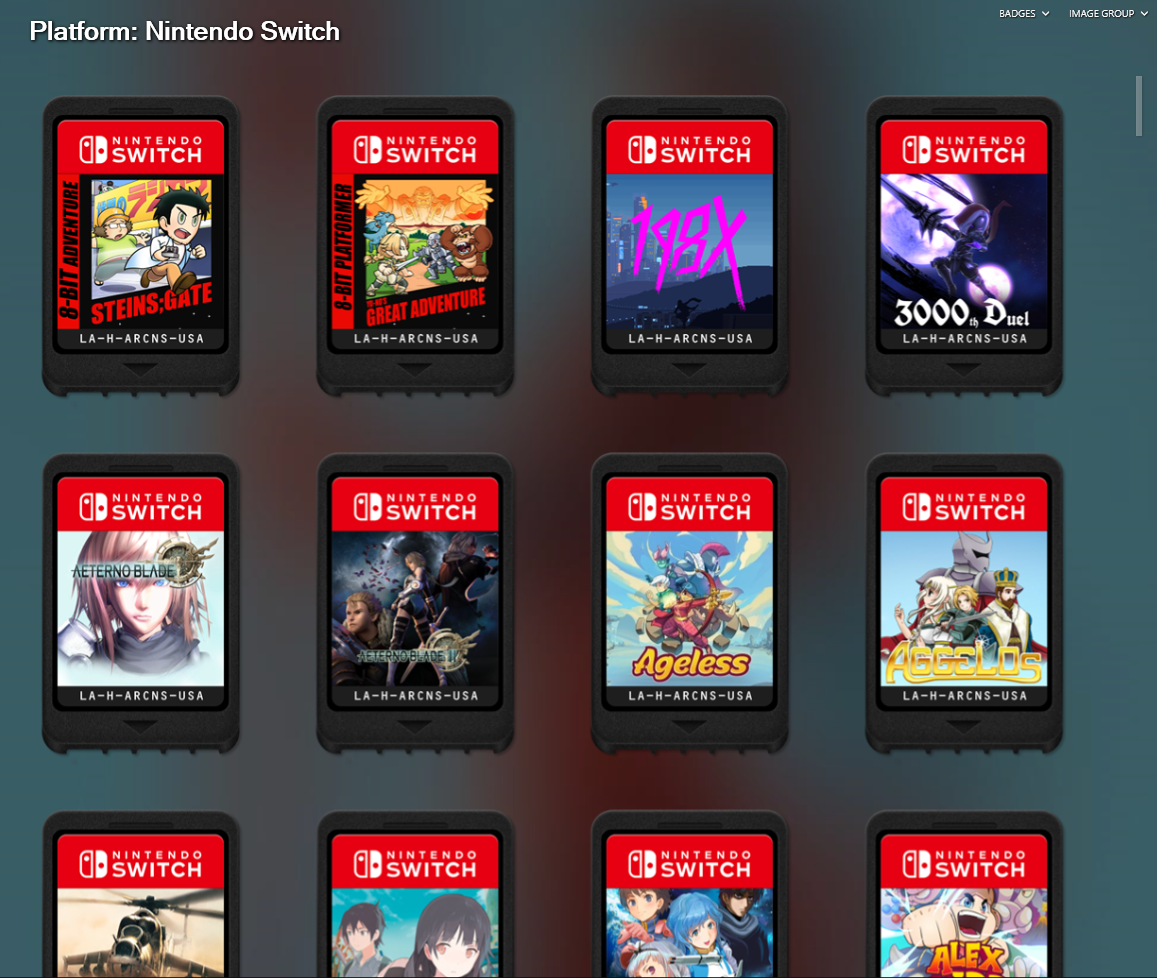Select the helicopter cover cartridge
Screen dimensions: 1157x978
pos(141,895)
